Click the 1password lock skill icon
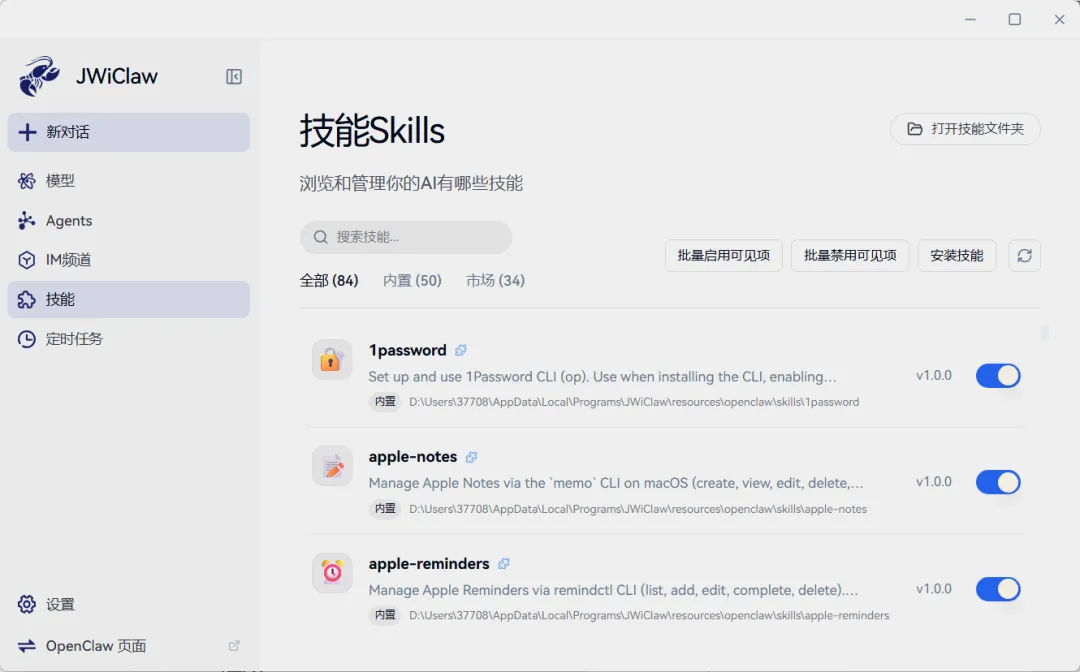Screen dimensions: 1080x672 pos(332,360)
